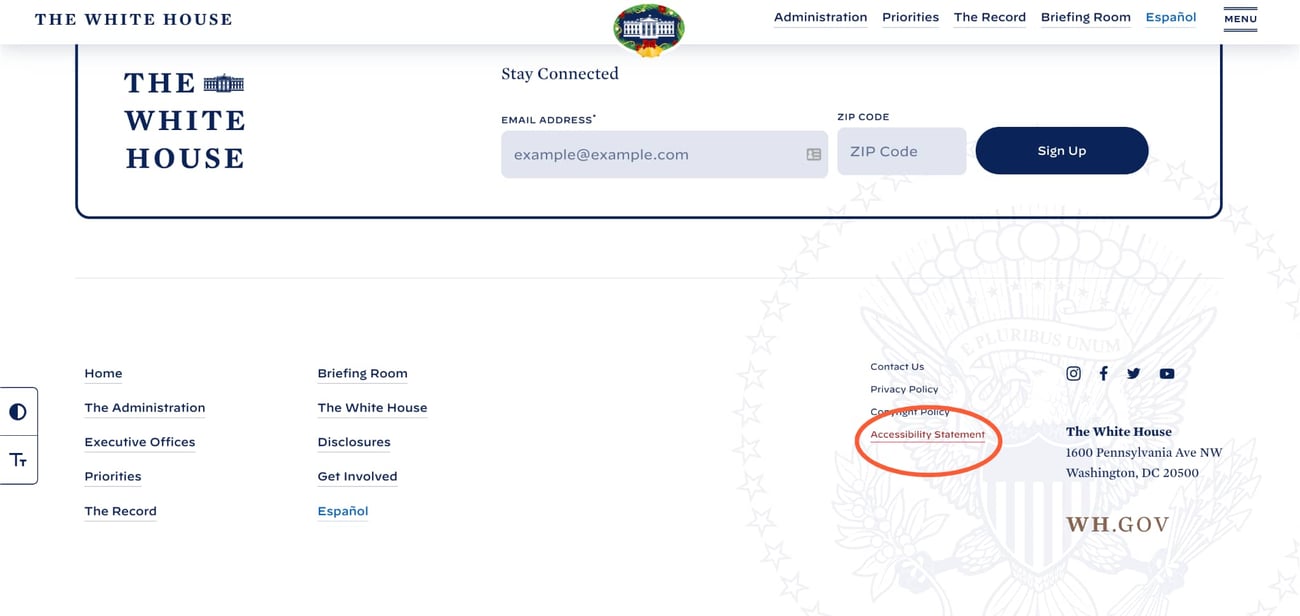
Task: Select Priorities in the top navigation
Action: 910,17
